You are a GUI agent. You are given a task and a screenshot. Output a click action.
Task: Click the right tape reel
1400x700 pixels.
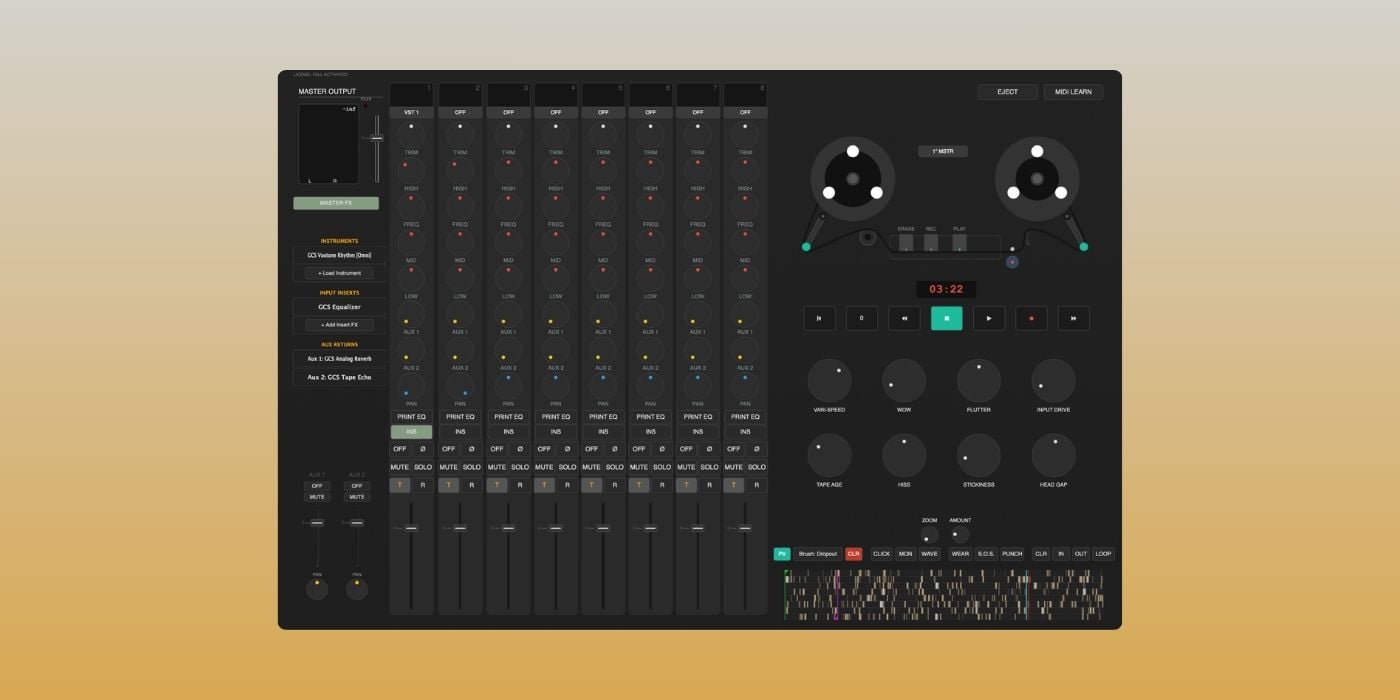click(1037, 179)
